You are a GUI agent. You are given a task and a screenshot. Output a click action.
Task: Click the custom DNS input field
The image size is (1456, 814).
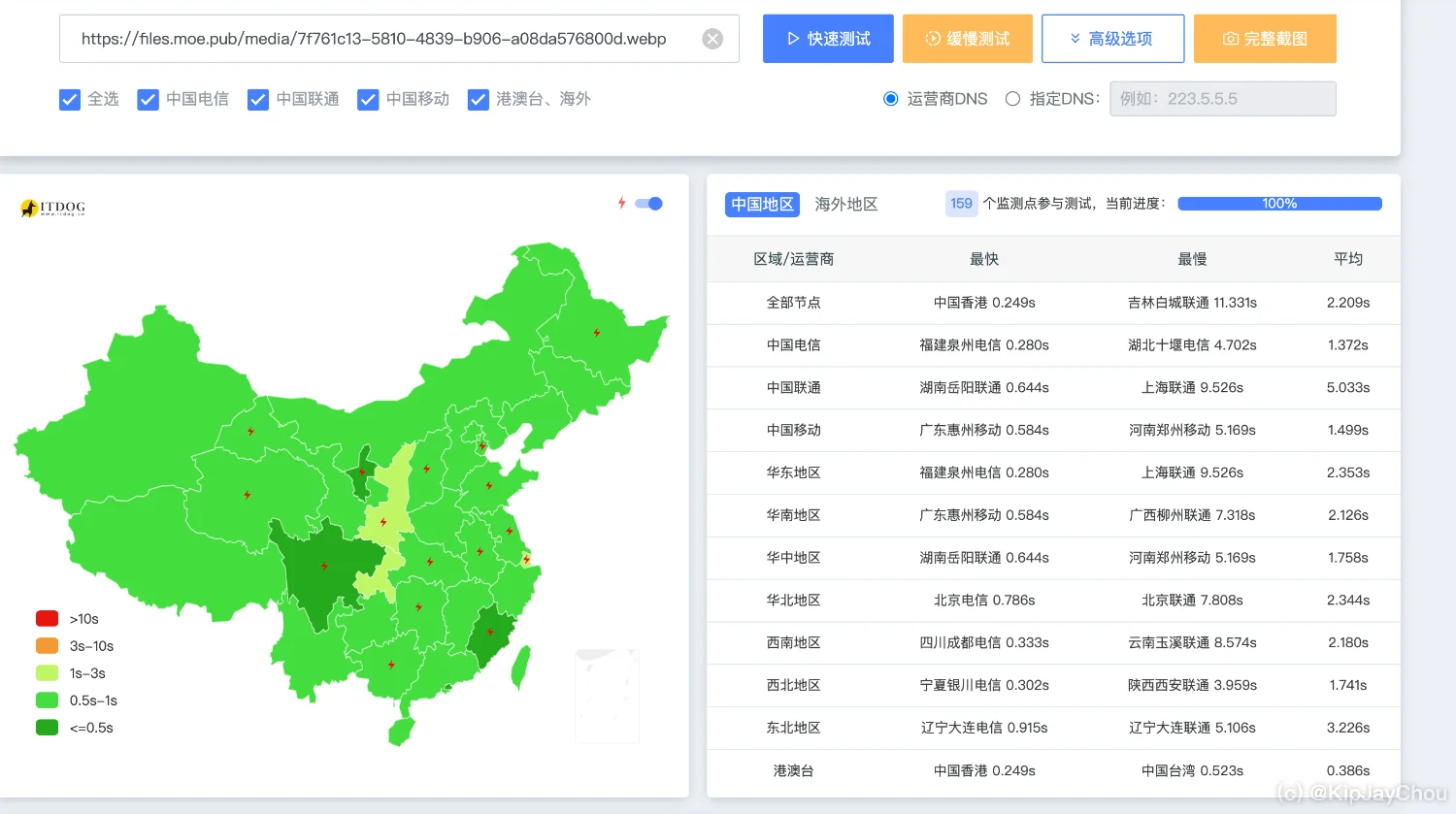click(1222, 99)
